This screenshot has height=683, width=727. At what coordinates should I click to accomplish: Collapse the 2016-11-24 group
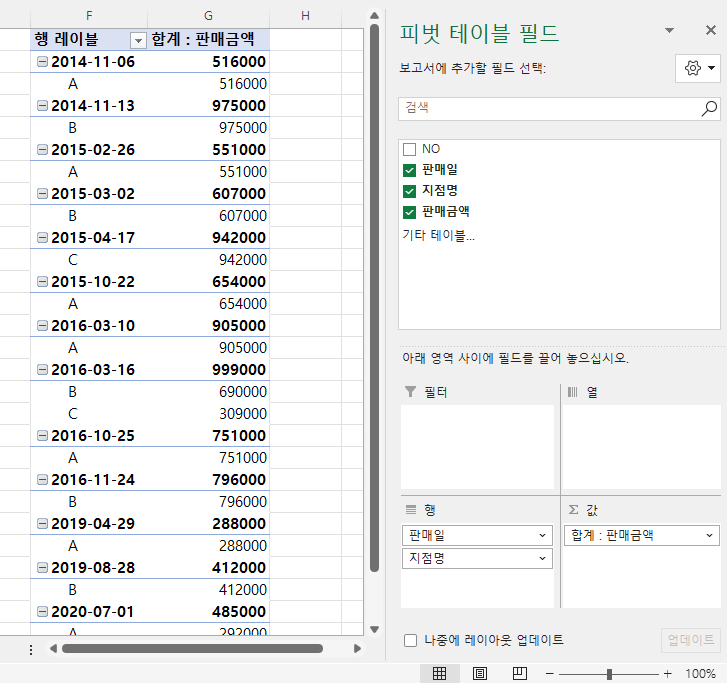[x=42, y=479]
